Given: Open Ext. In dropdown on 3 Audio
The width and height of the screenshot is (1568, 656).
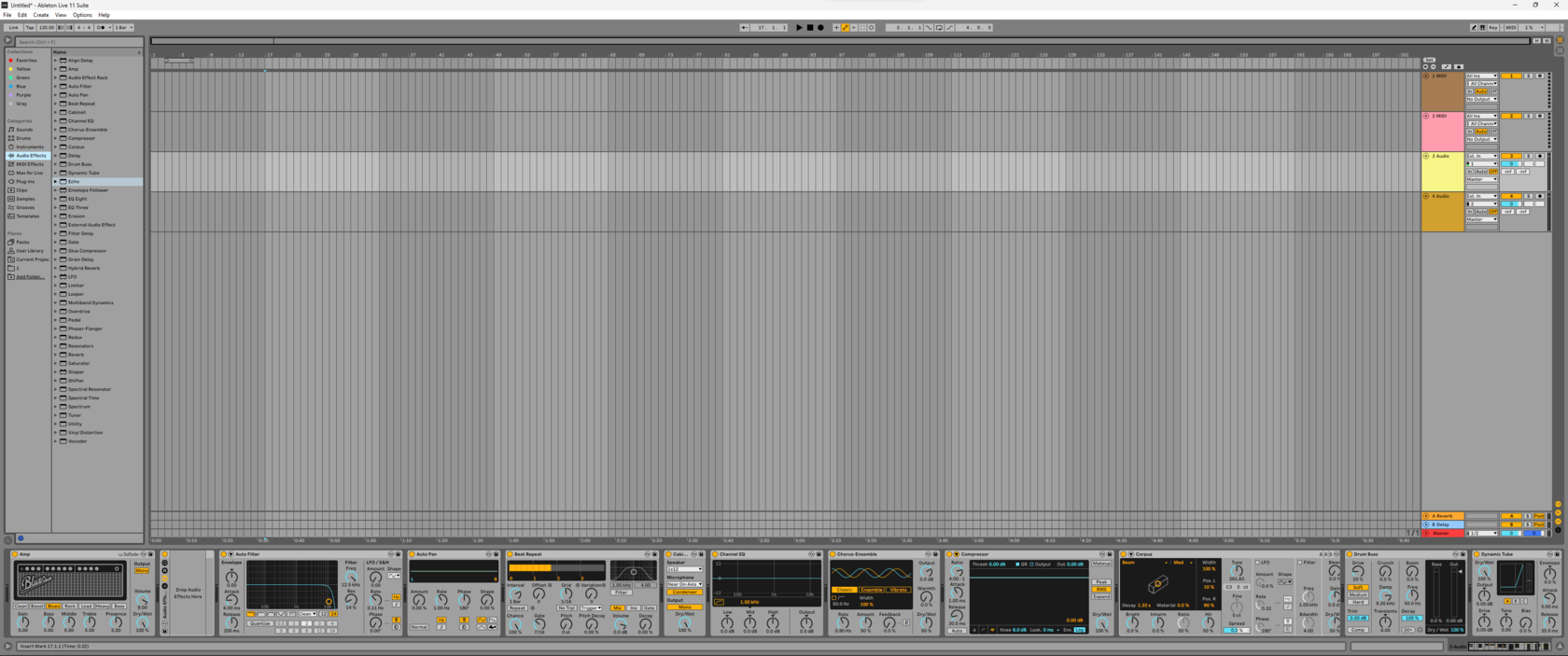Looking at the screenshot, I should tap(1482, 156).
